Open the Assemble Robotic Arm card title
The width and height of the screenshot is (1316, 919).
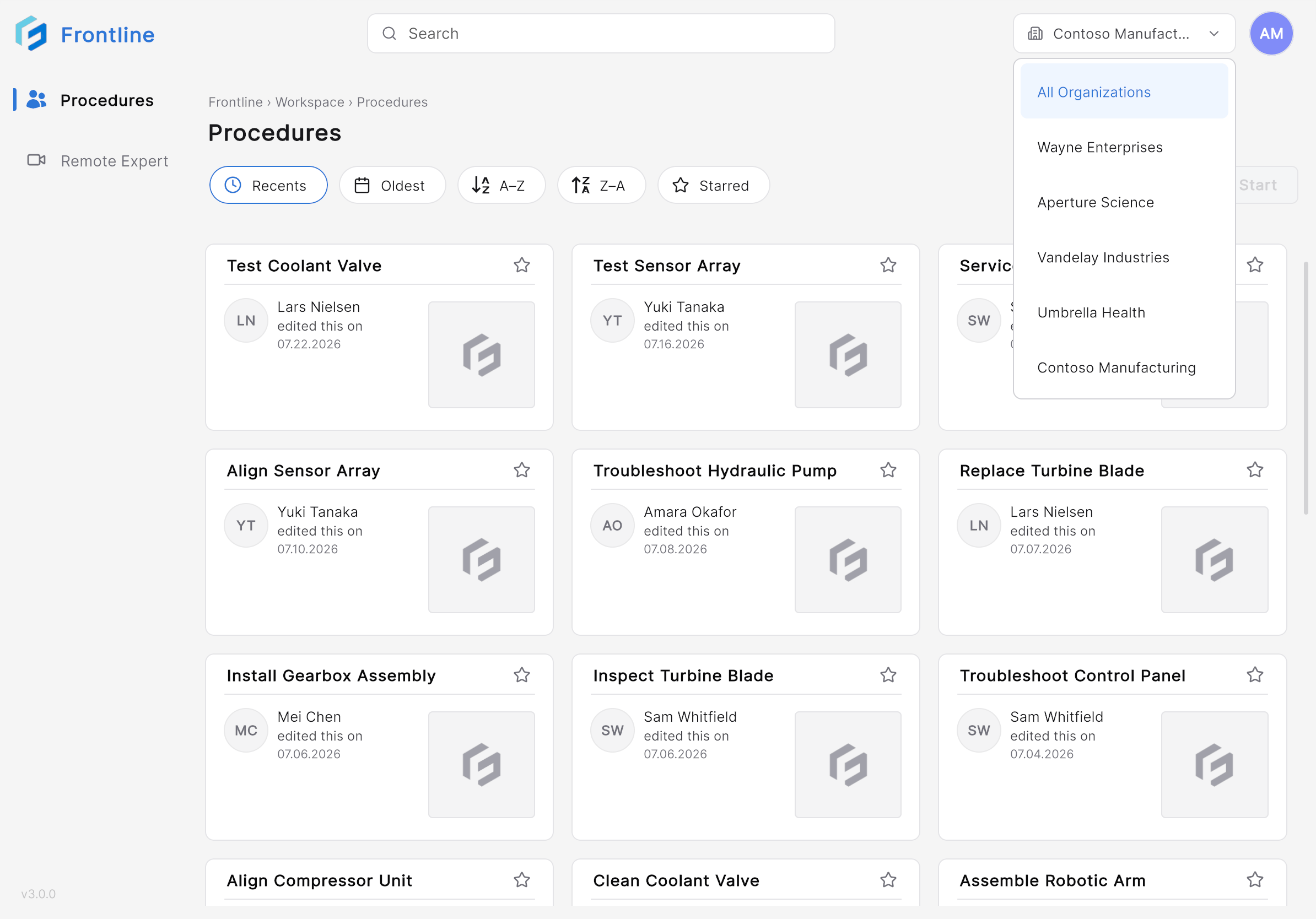[x=1053, y=880]
